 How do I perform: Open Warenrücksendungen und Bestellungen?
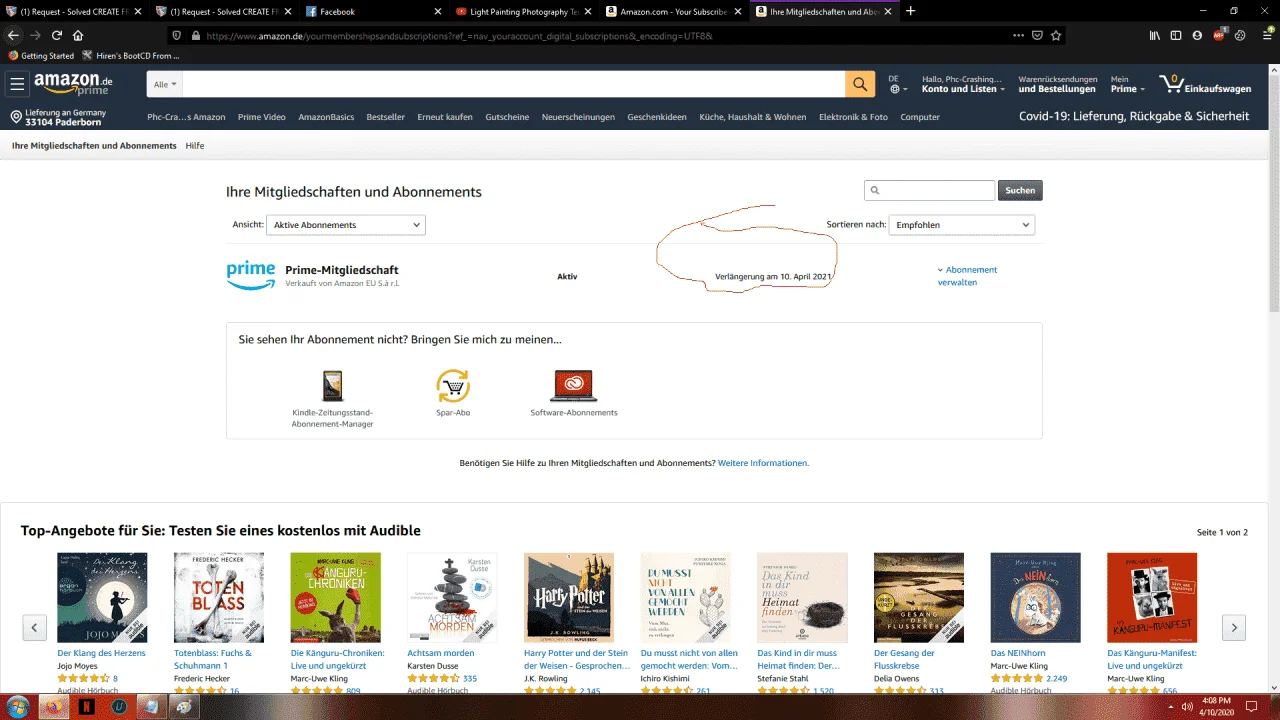tap(1058, 84)
